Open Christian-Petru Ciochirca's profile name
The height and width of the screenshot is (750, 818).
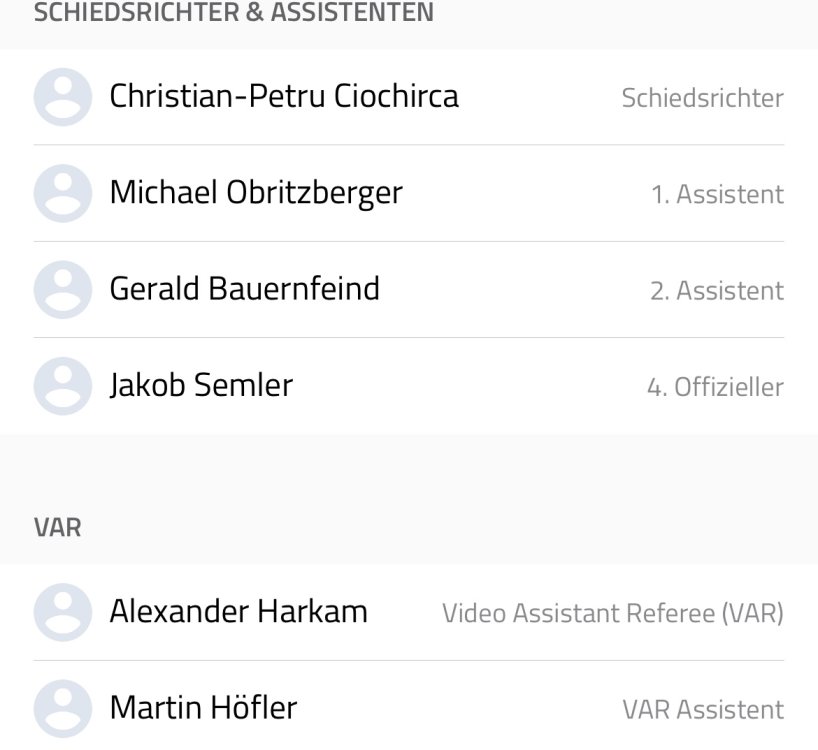284,97
